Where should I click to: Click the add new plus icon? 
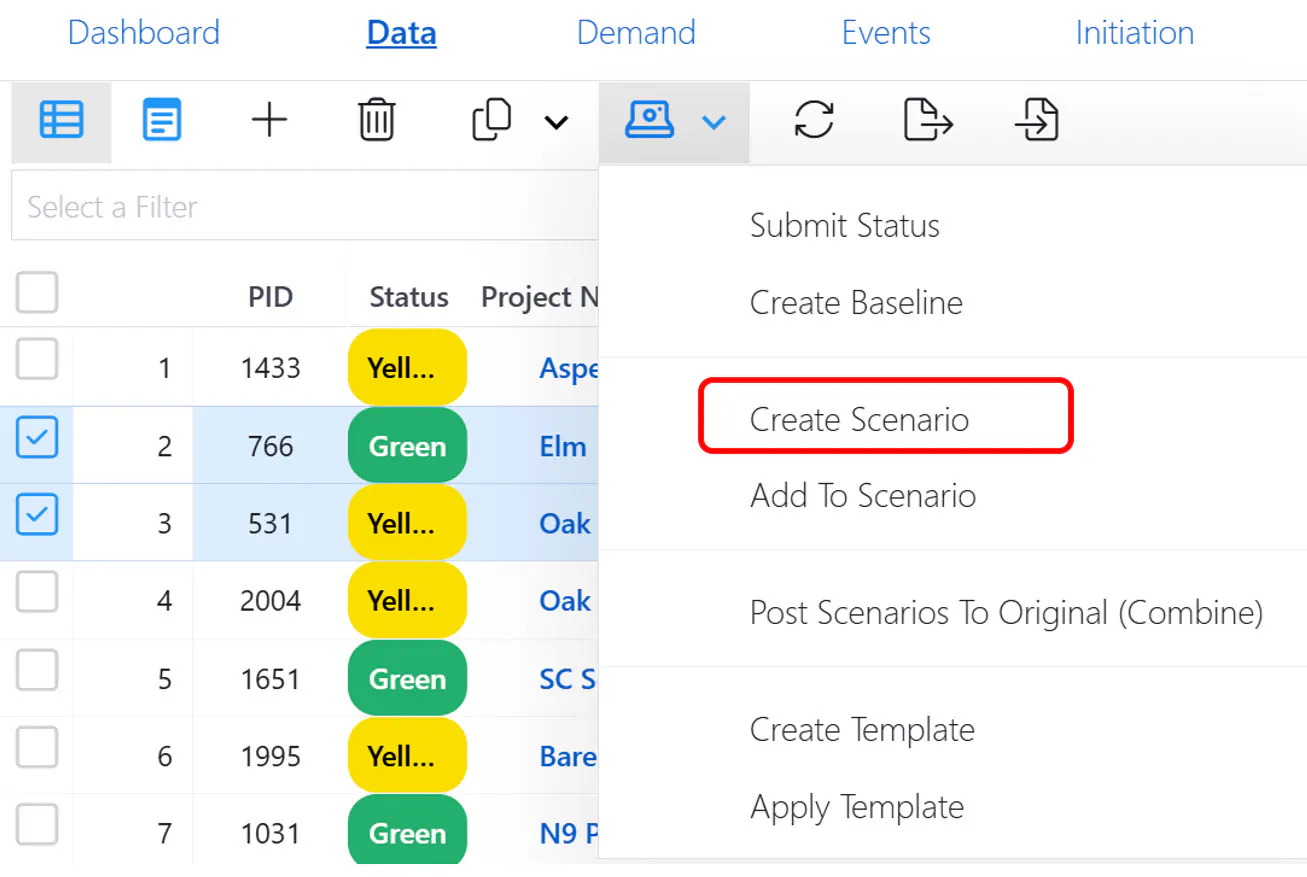click(269, 121)
